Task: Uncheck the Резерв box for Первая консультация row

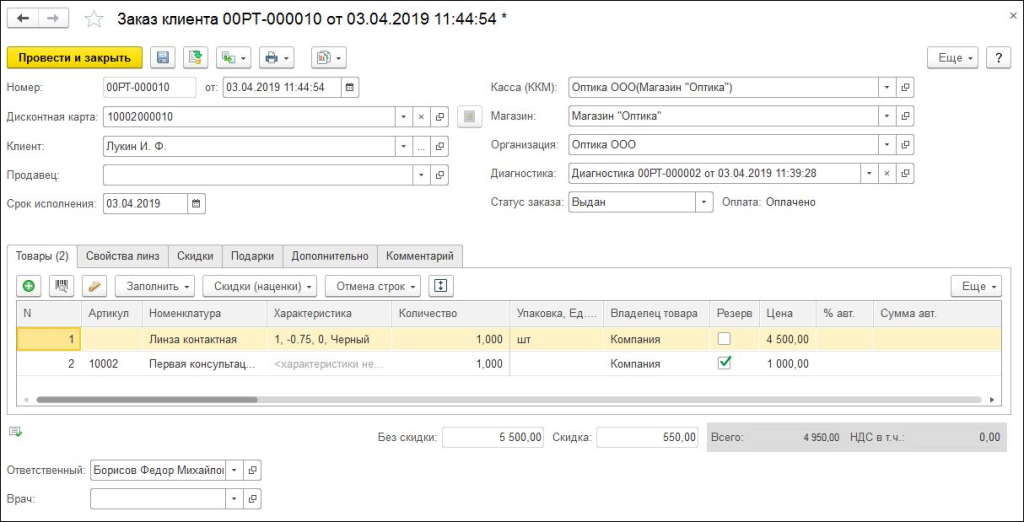Action: pyautogui.click(x=724, y=364)
